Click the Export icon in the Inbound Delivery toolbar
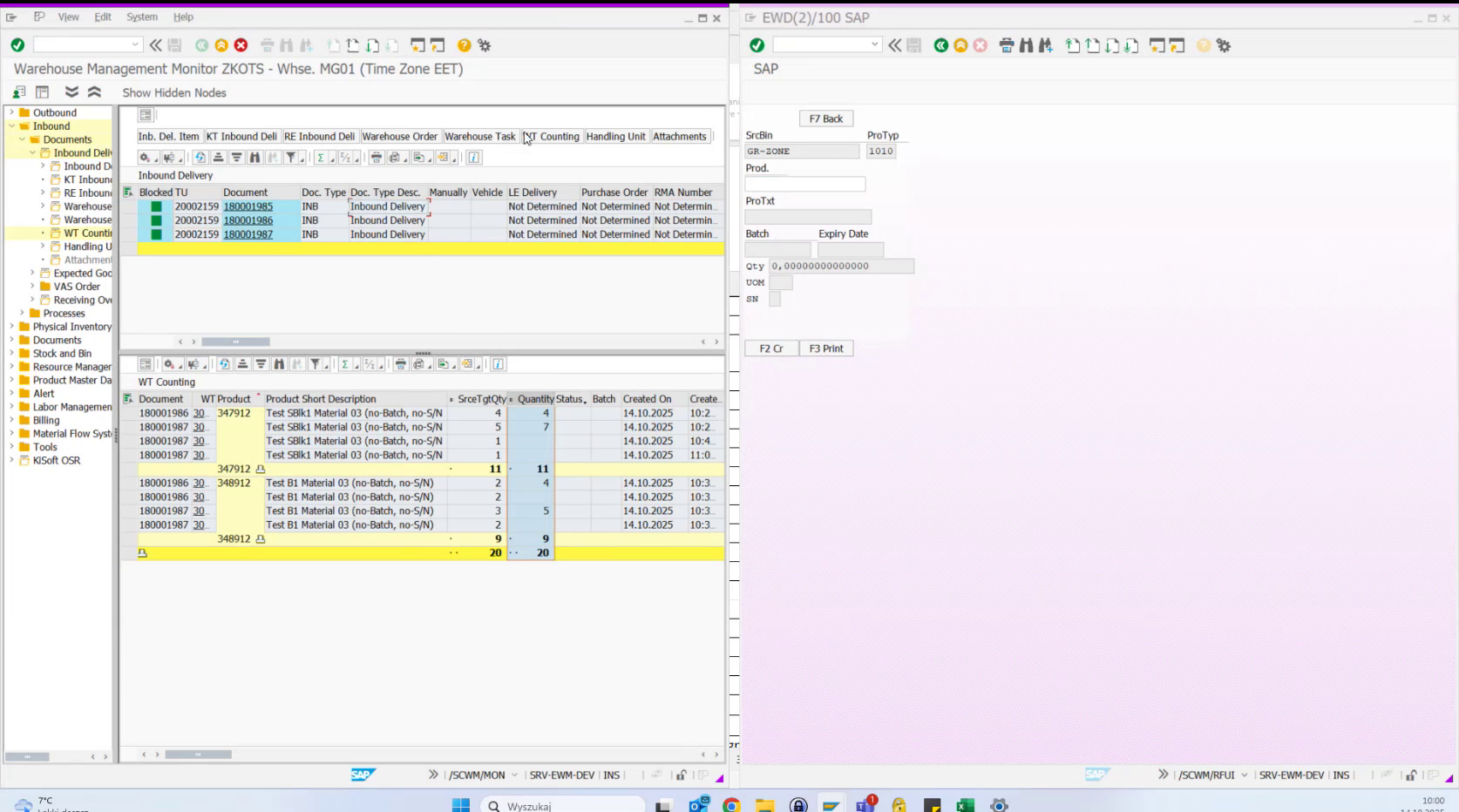This screenshot has height=812, width=1459. click(x=417, y=158)
